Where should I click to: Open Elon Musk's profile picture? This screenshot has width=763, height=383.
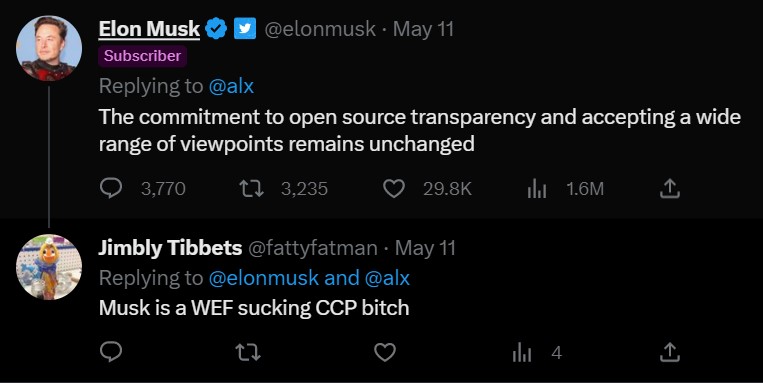pos(49,48)
